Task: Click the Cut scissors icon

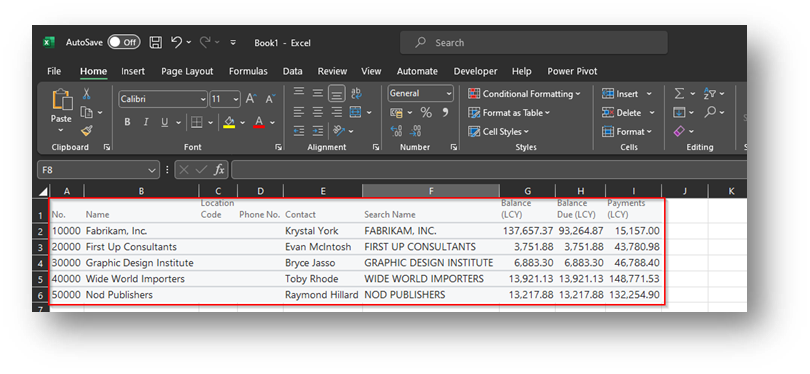Action: pos(86,94)
